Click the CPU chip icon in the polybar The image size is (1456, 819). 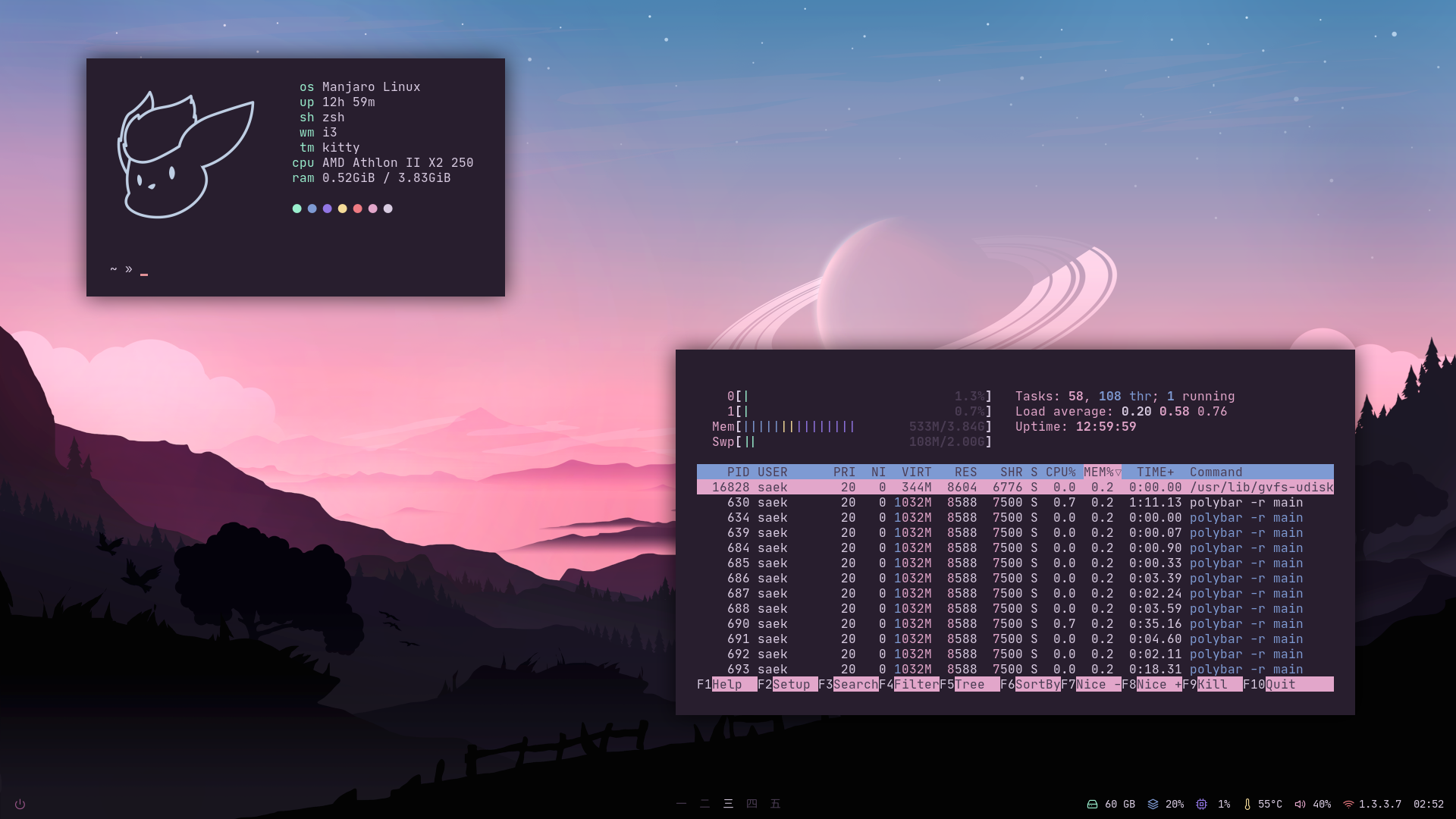click(1201, 805)
